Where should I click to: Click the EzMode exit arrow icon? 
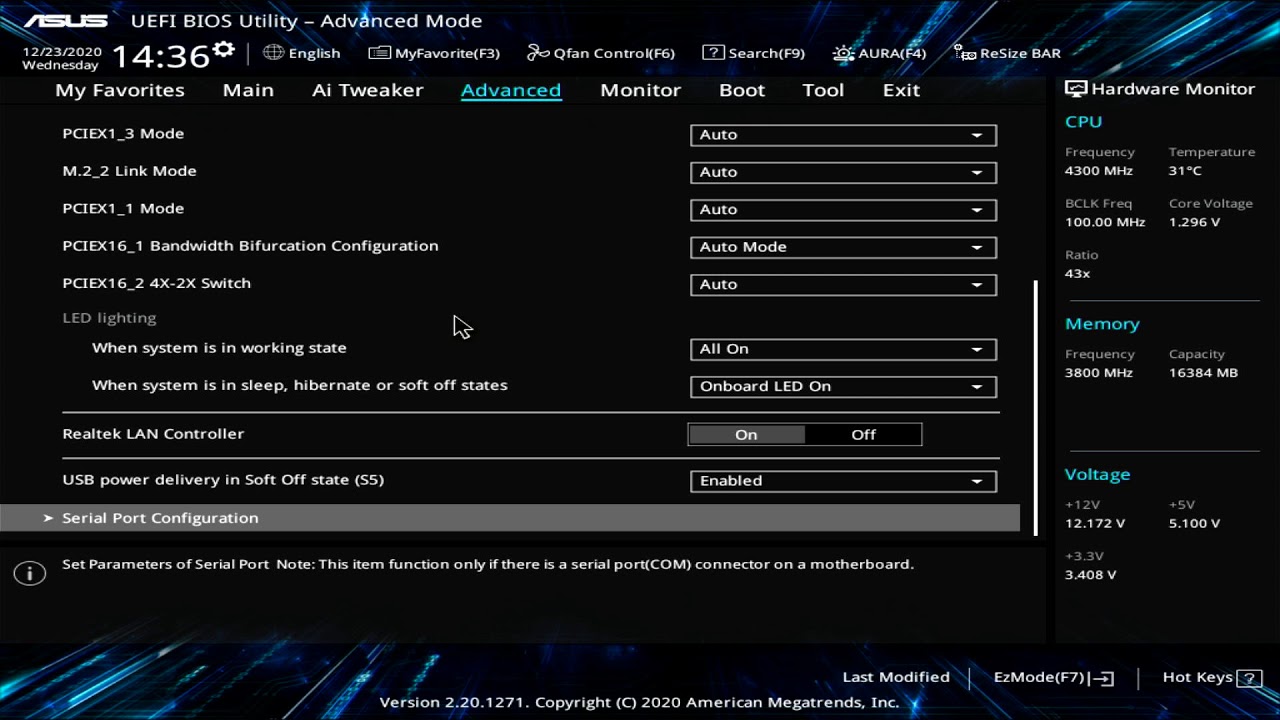1103,678
